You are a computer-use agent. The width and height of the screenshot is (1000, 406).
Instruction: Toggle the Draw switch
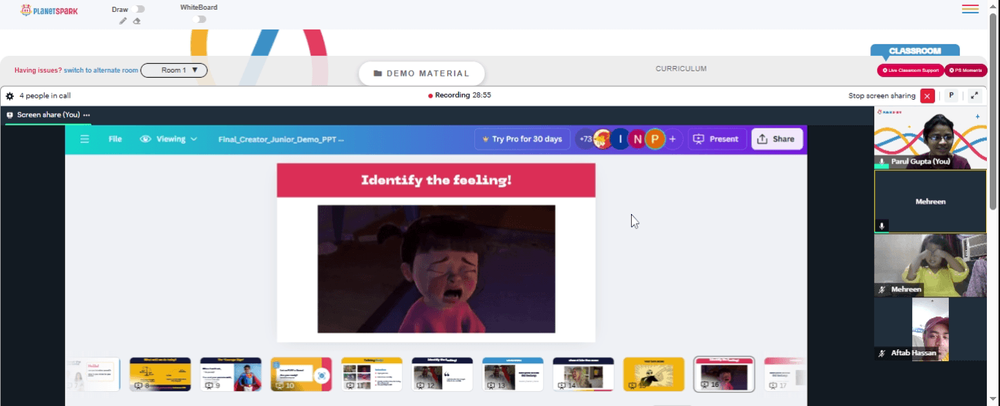pyautogui.click(x=140, y=10)
